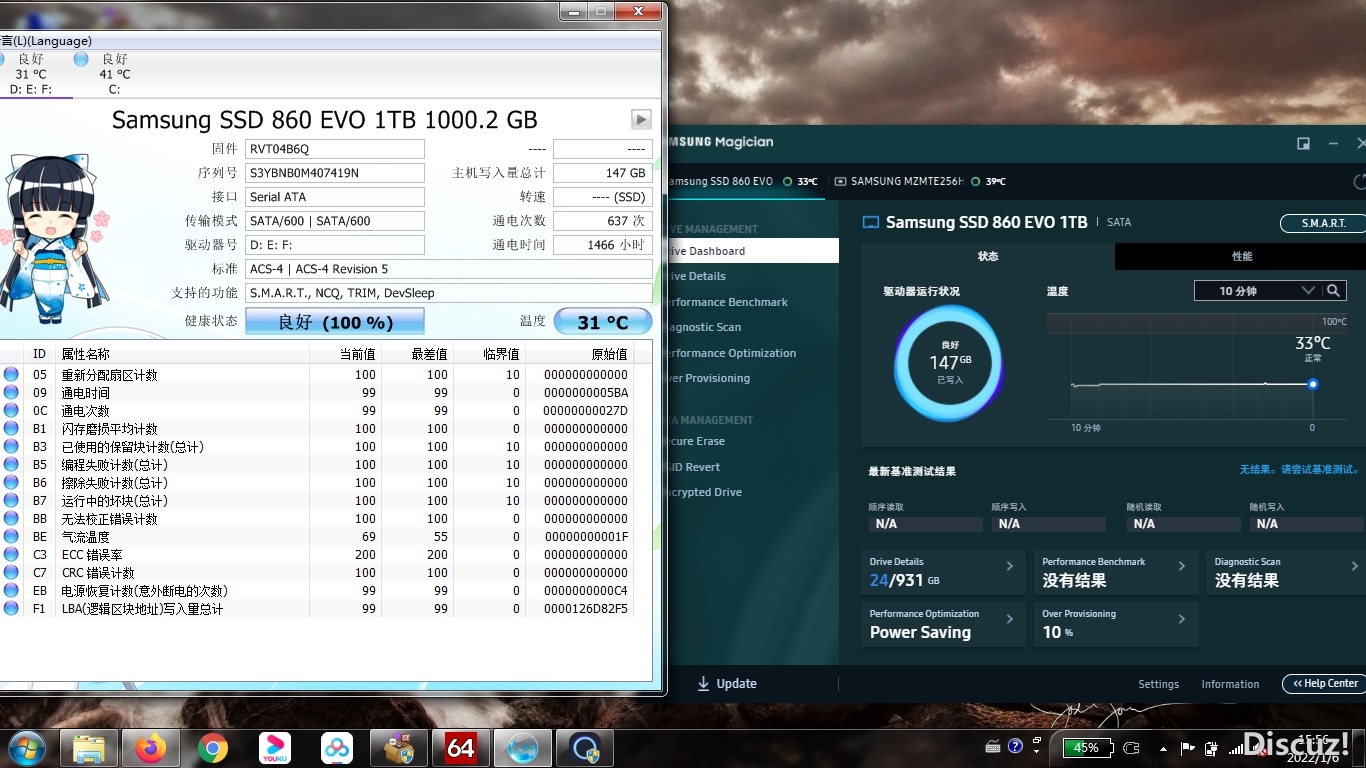The image size is (1366, 768).
Task: Click the status orb for ID 05 row
Action: pyautogui.click(x=11, y=374)
